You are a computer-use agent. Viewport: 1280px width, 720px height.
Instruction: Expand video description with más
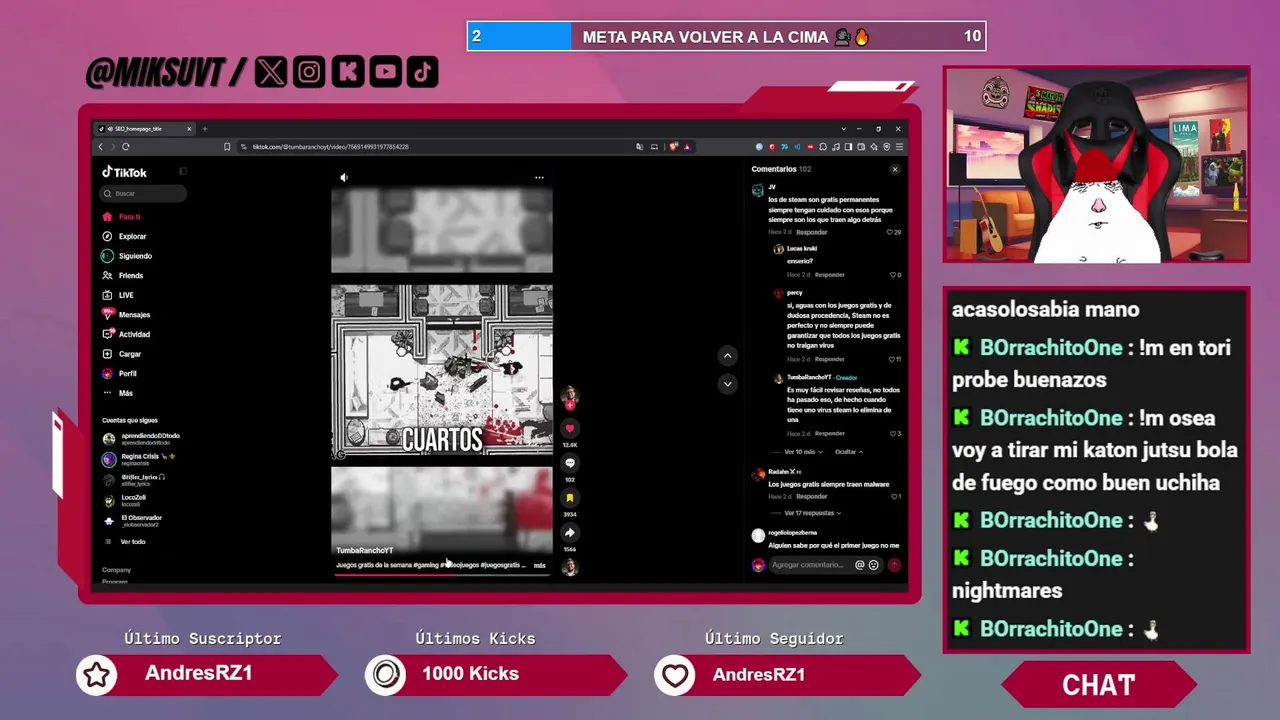[x=540, y=565]
